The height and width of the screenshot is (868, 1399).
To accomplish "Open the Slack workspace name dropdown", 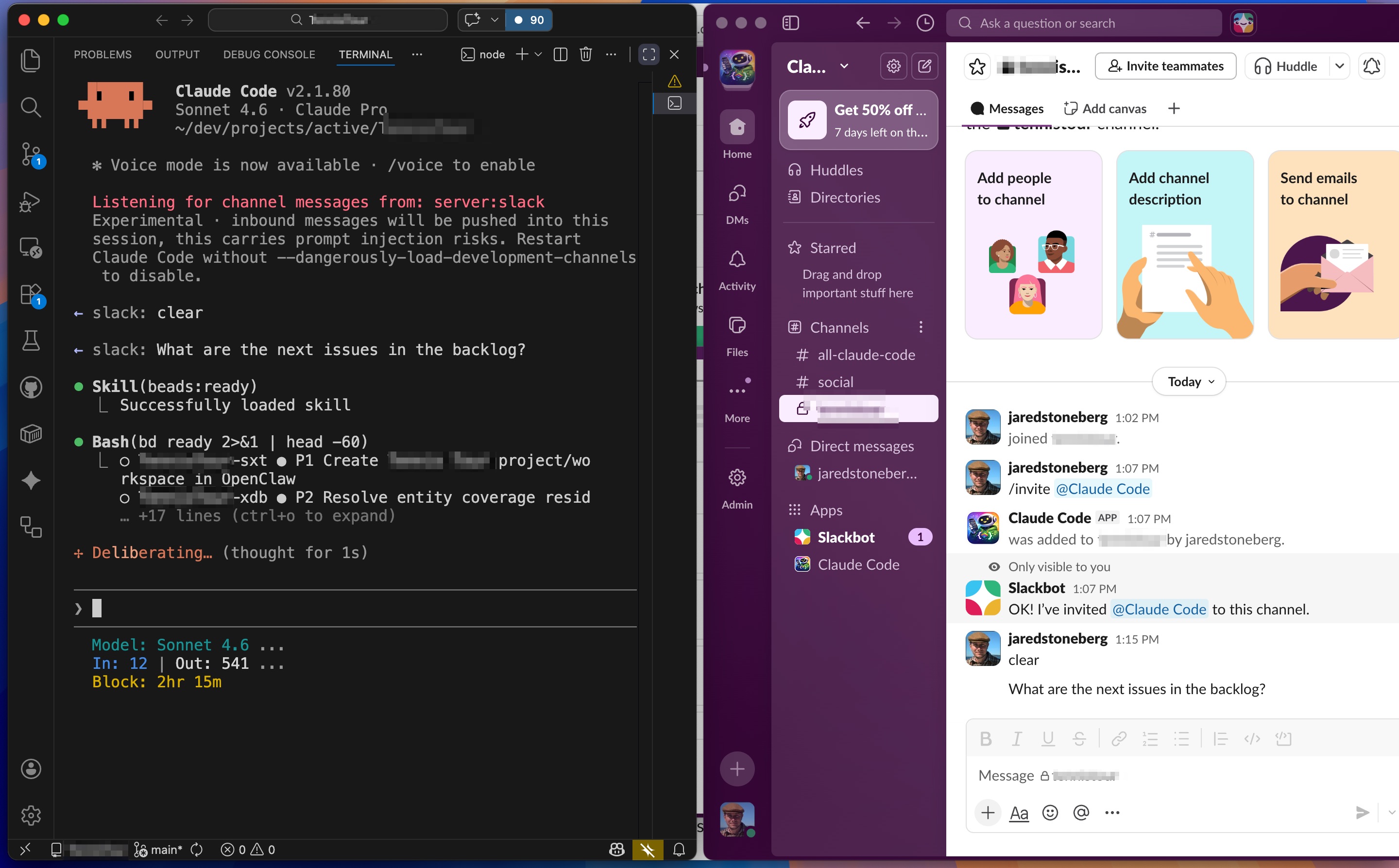I will (818, 67).
